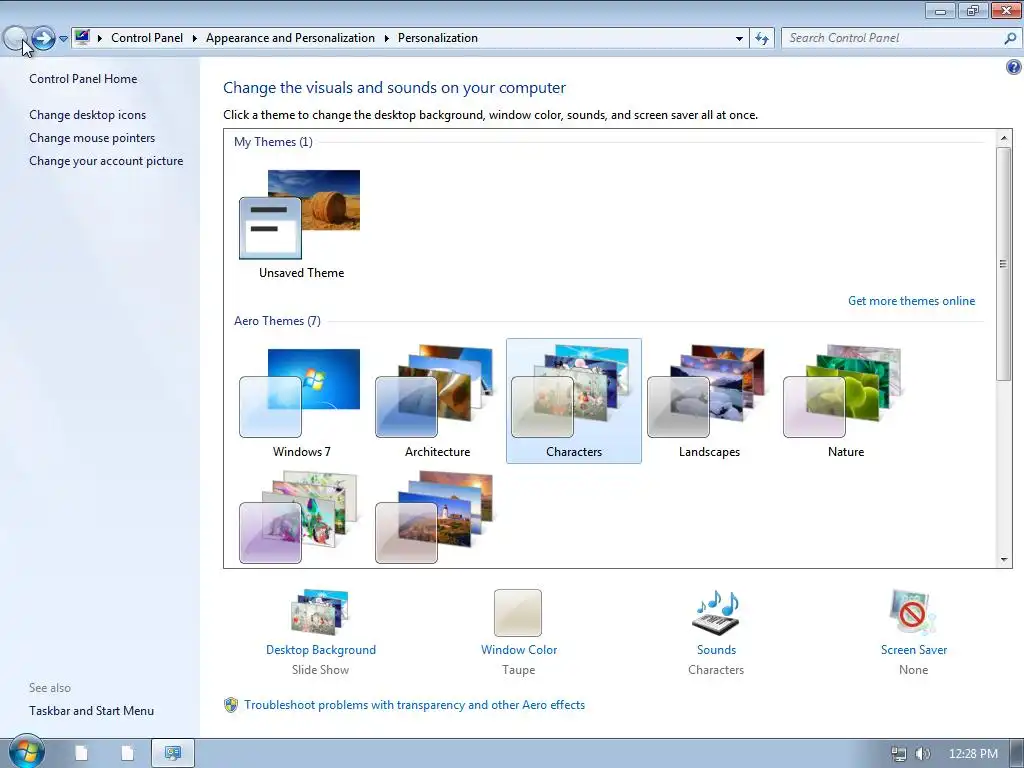Click the network tray icon
This screenshot has width=1024, height=768.
pyautogui.click(x=899, y=754)
